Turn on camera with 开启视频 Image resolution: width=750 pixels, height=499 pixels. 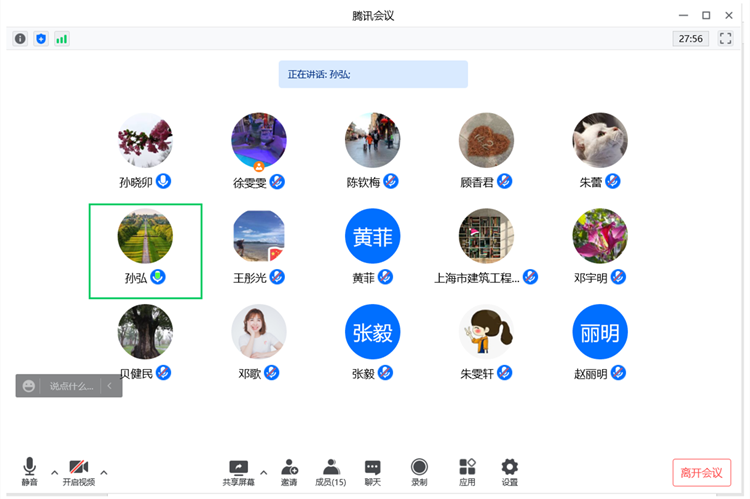[79, 473]
